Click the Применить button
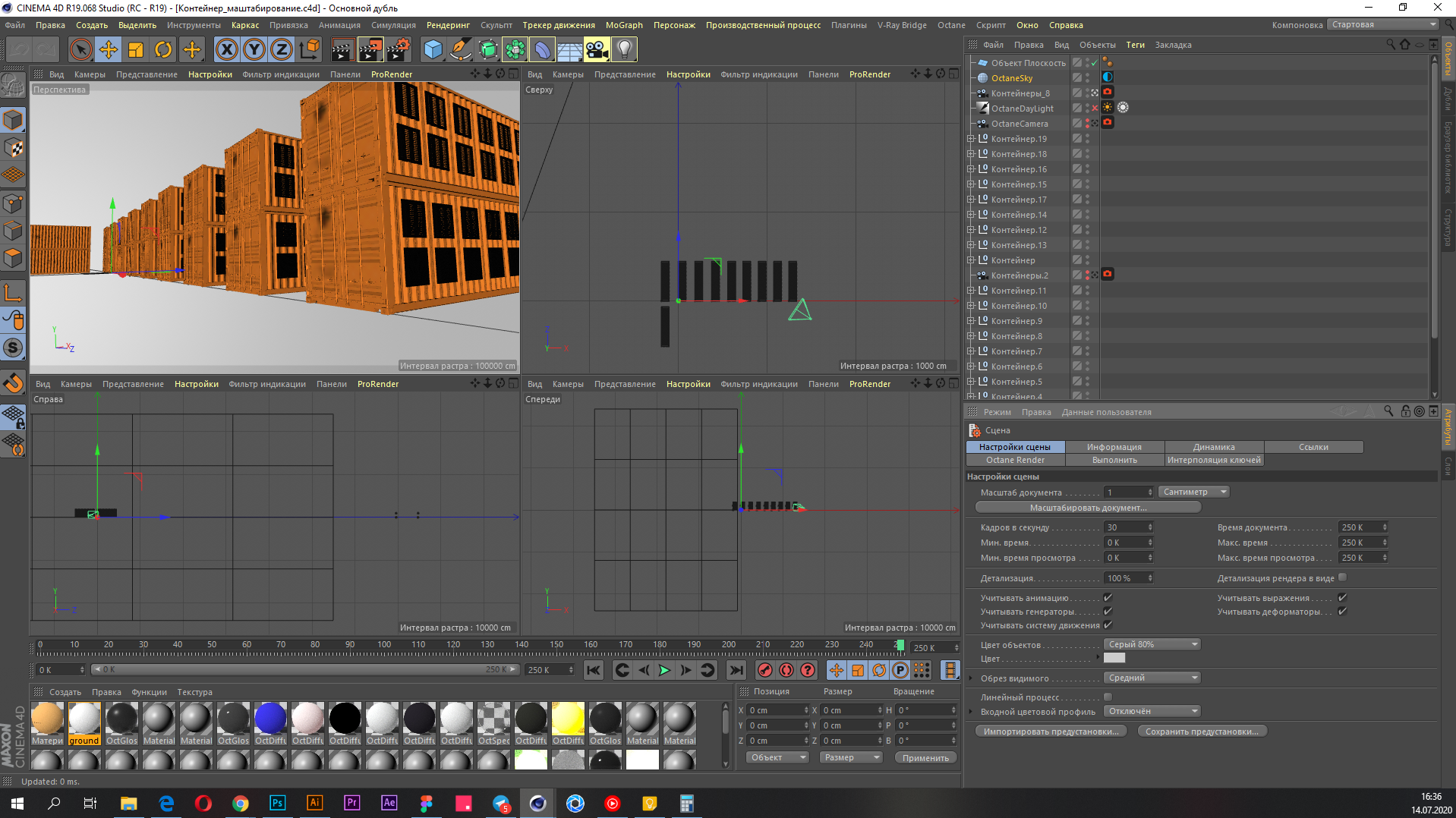1456x818 pixels. coord(925,757)
